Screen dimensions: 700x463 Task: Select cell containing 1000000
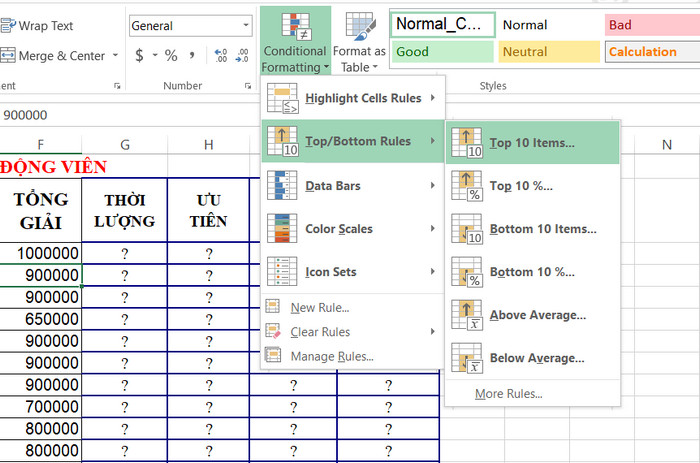point(41,253)
